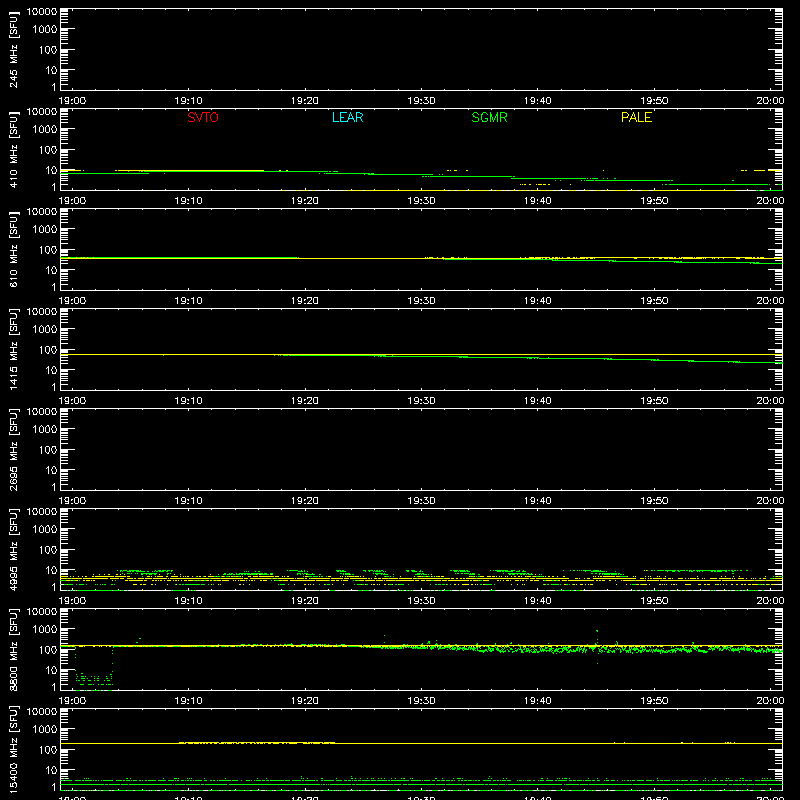Select the 410 MHz [SFU] axis title
The width and height of the screenshot is (800, 800).
click(x=14, y=149)
